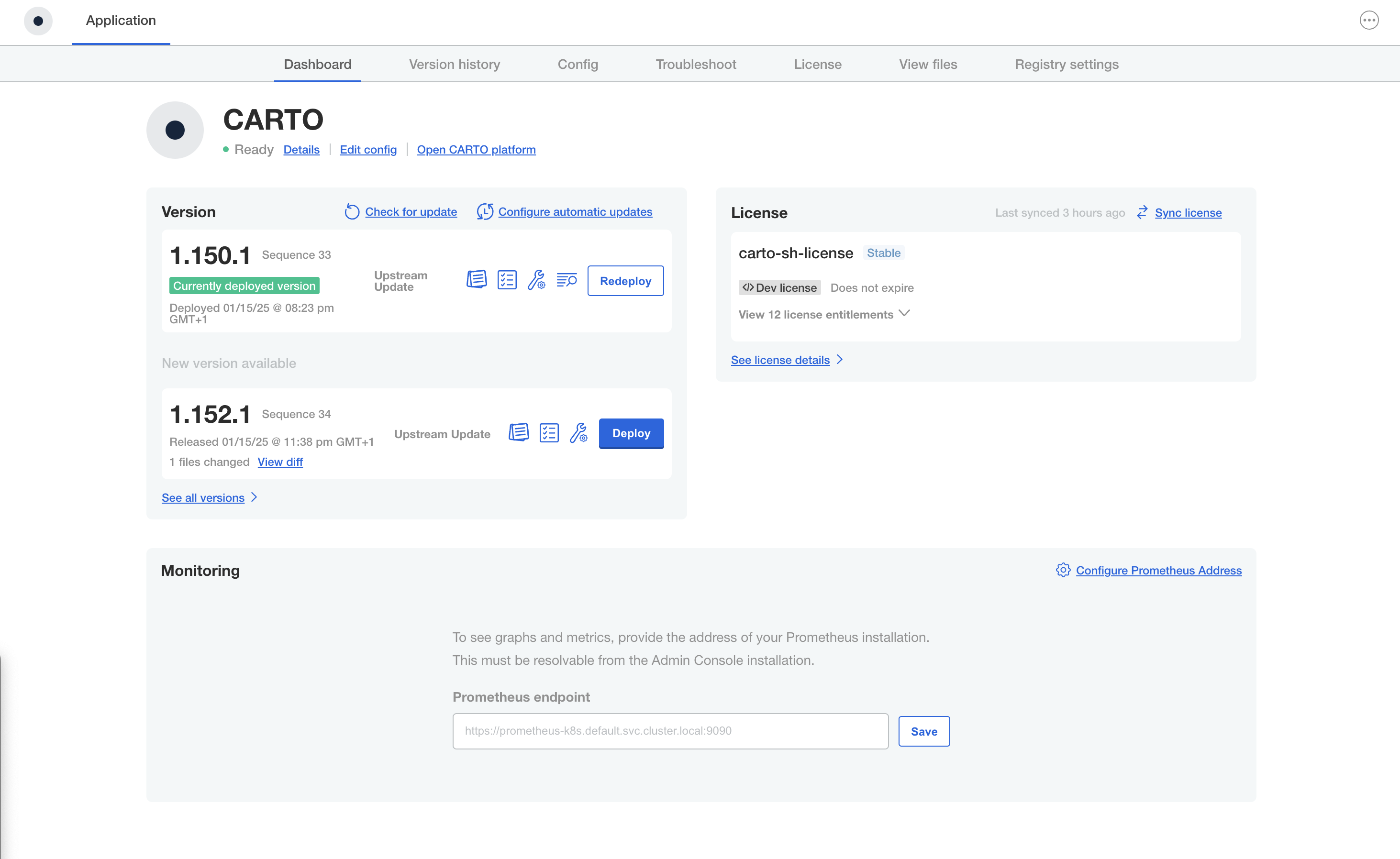Open the Troubleshoot tab

pyautogui.click(x=696, y=64)
